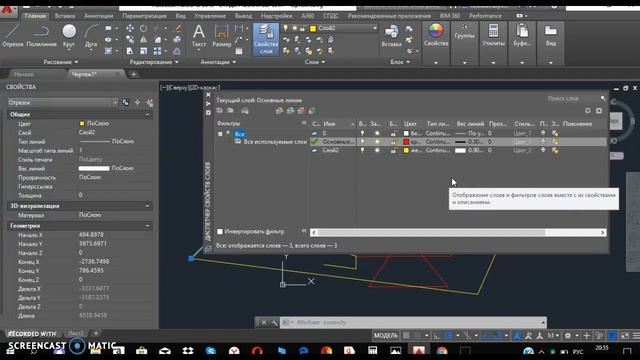Collapse the Общие properties section

pos(147,115)
